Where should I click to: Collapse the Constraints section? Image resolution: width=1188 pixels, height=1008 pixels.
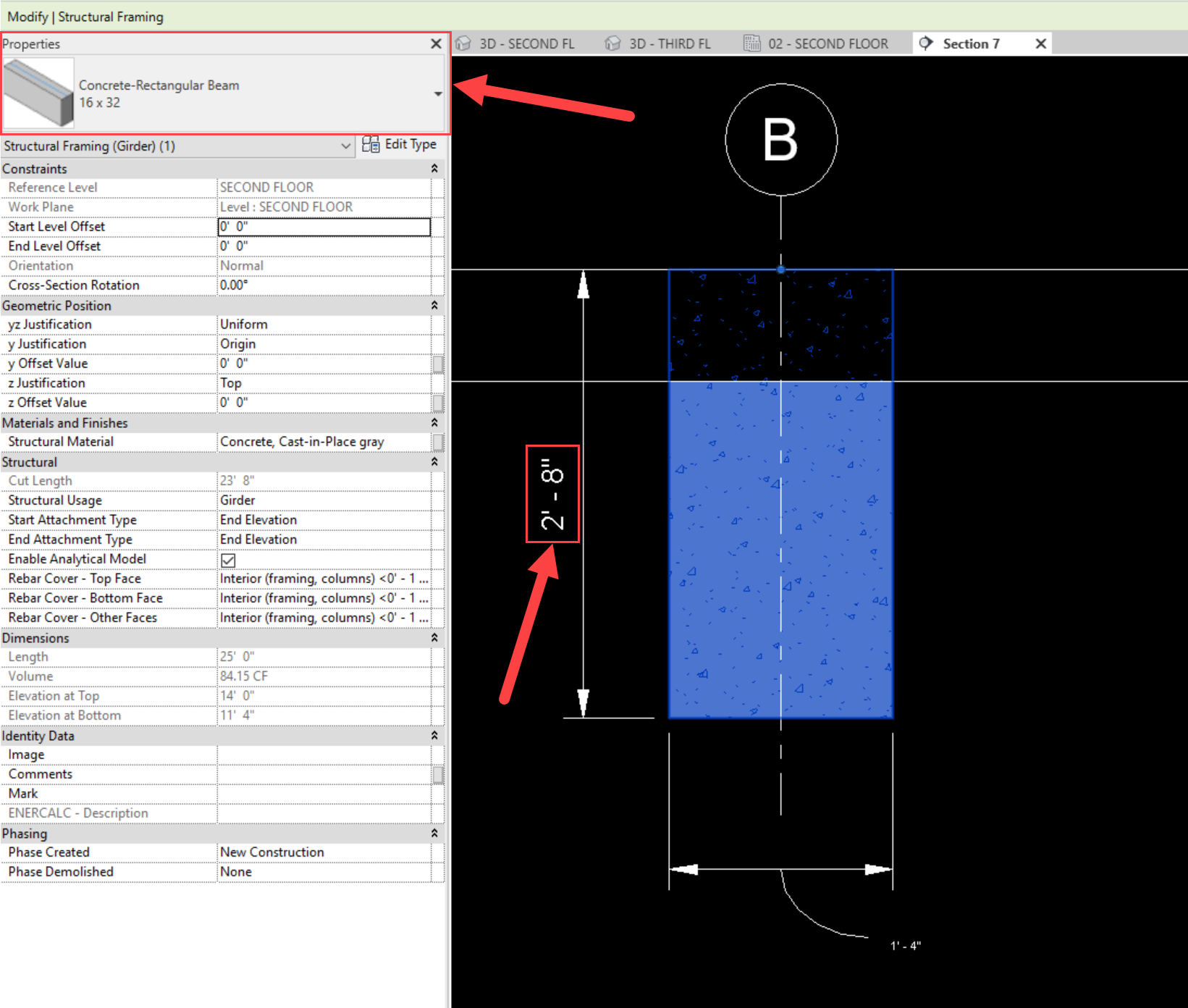[x=434, y=169]
